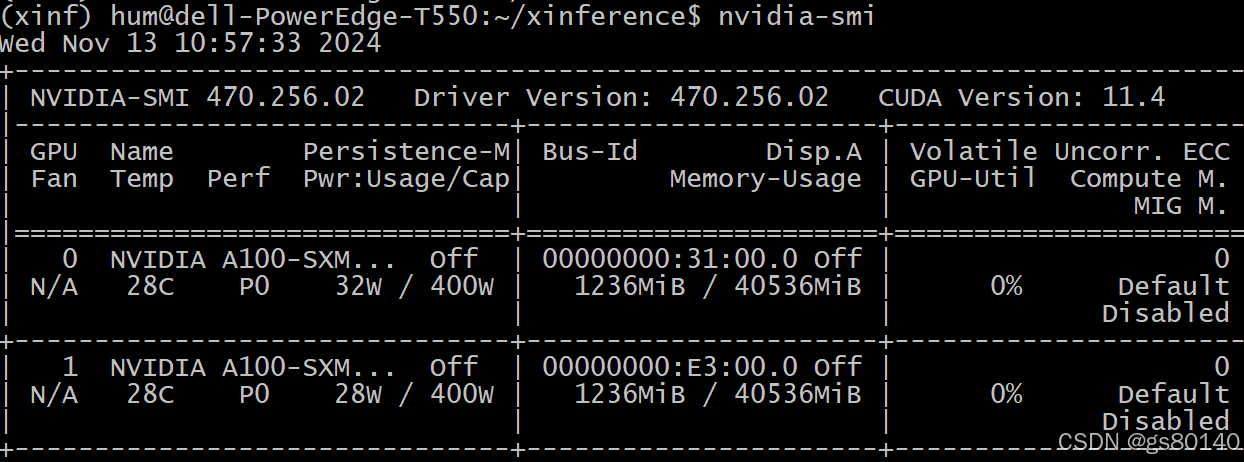Click the prompt "hum@dell-PowerEdge-T550:~/xinference$"
Viewport: 1244px width, 462px height.
click(x=406, y=17)
